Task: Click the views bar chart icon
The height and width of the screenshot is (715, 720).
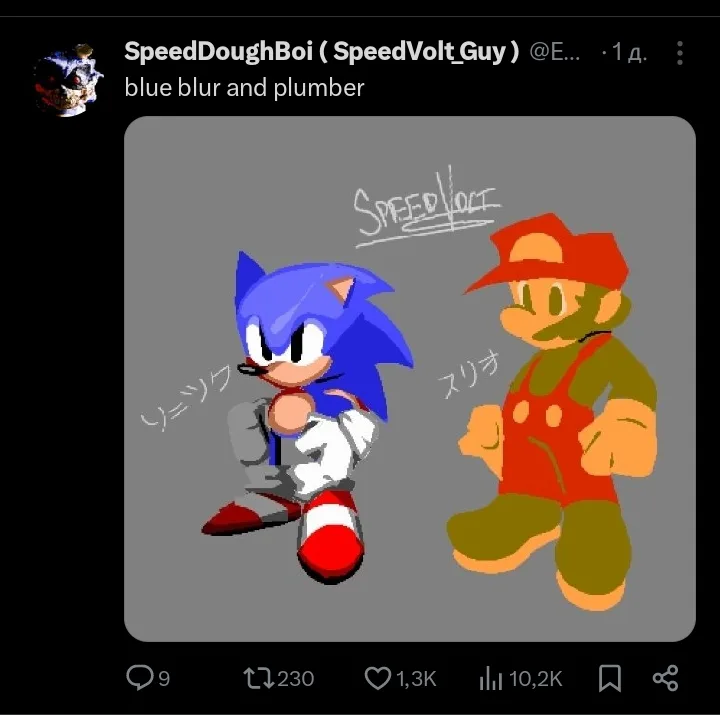Action: 491,679
